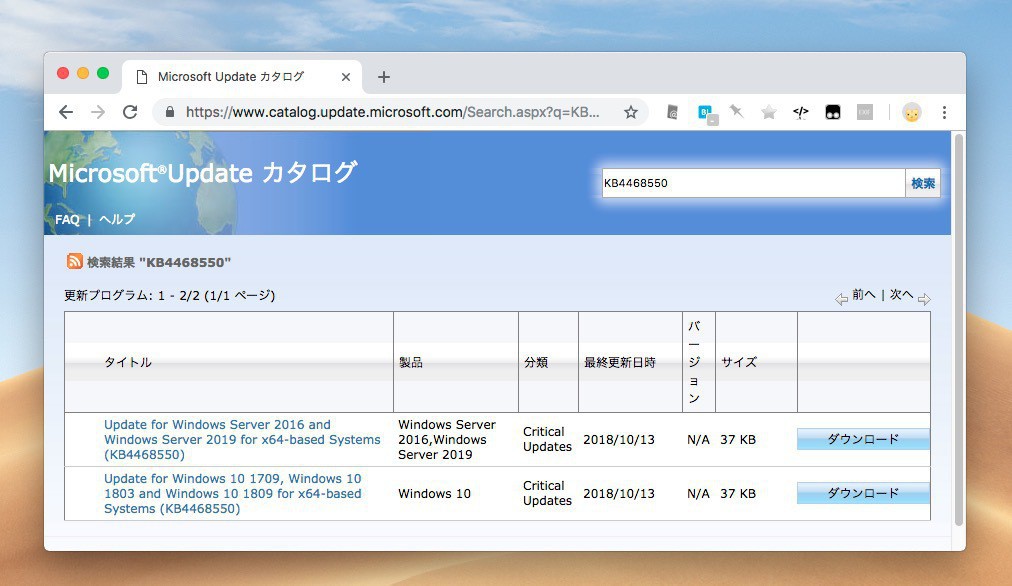
Task: Sort results by 最終更新日時 column header
Action: click(619, 362)
